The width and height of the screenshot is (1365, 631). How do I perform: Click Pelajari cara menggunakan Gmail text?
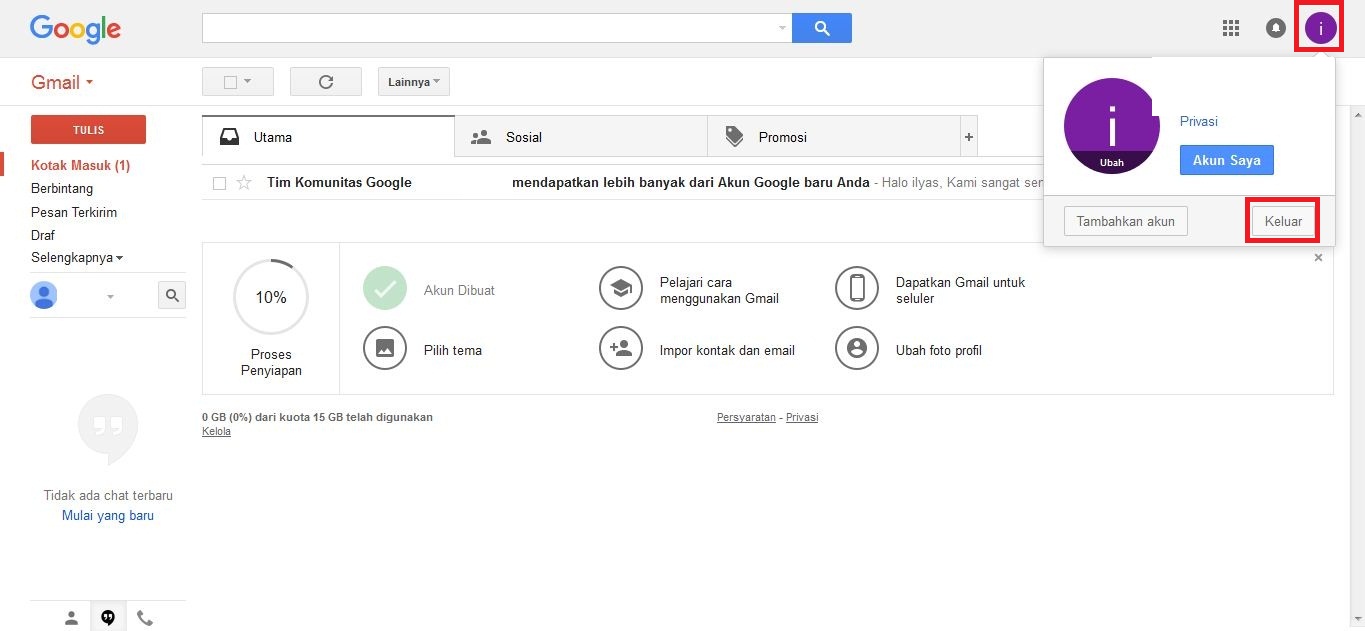coord(719,290)
